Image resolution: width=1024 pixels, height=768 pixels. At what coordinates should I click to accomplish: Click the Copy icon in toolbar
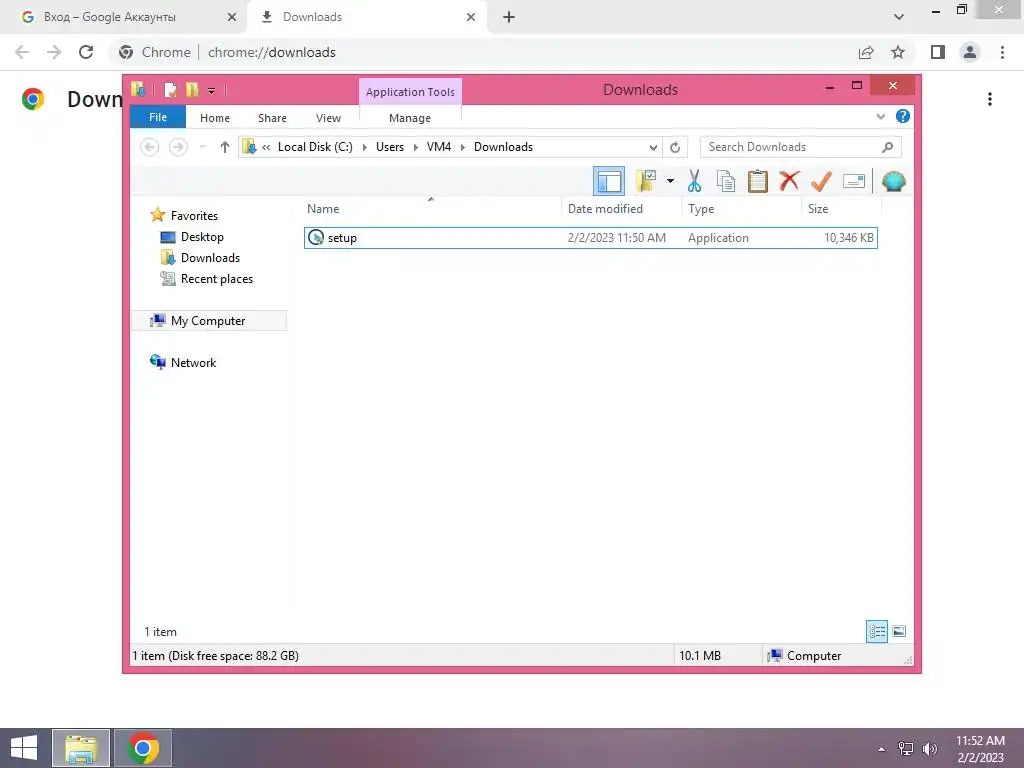pos(726,181)
